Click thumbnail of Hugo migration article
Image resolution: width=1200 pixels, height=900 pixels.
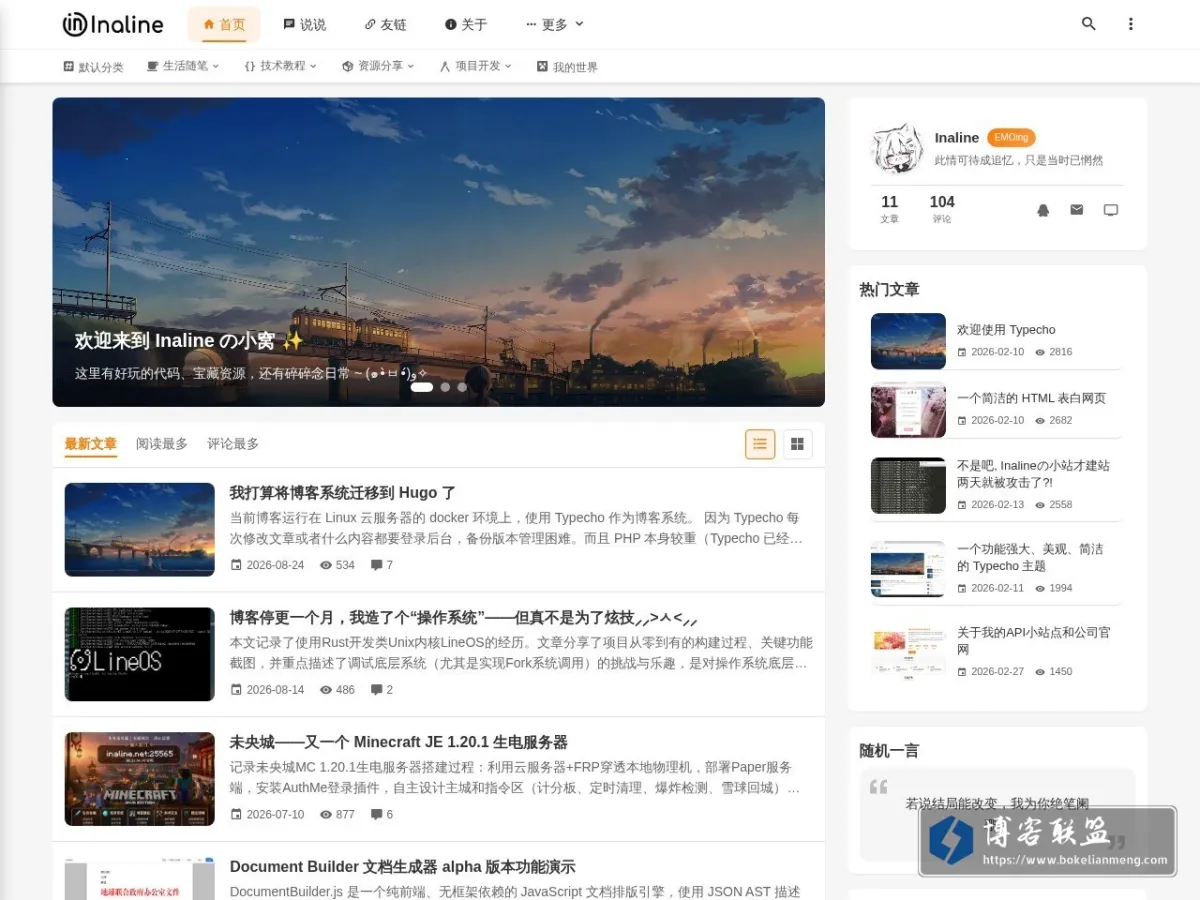140,530
